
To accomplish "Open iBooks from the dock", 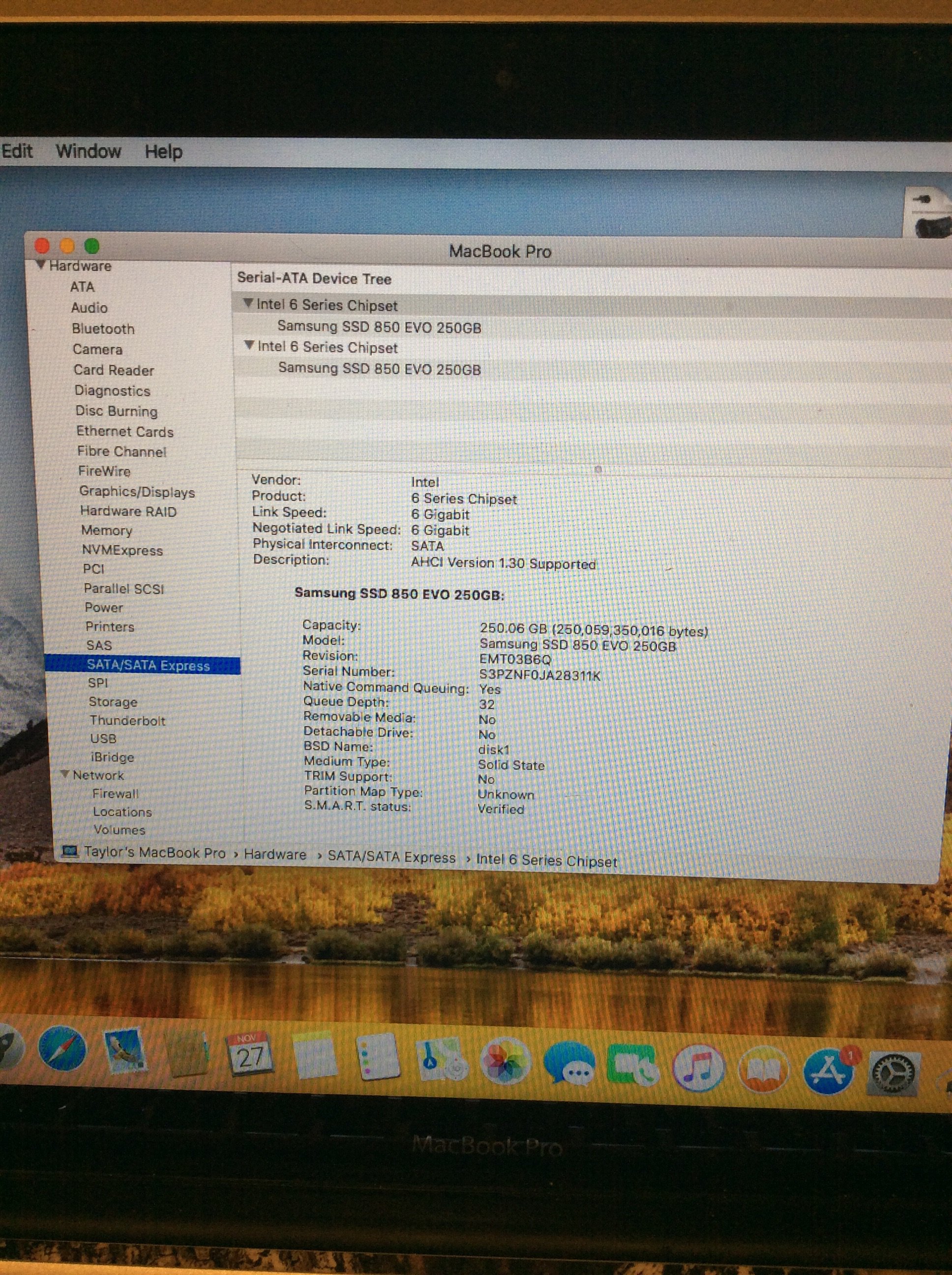I will pos(763,1070).
